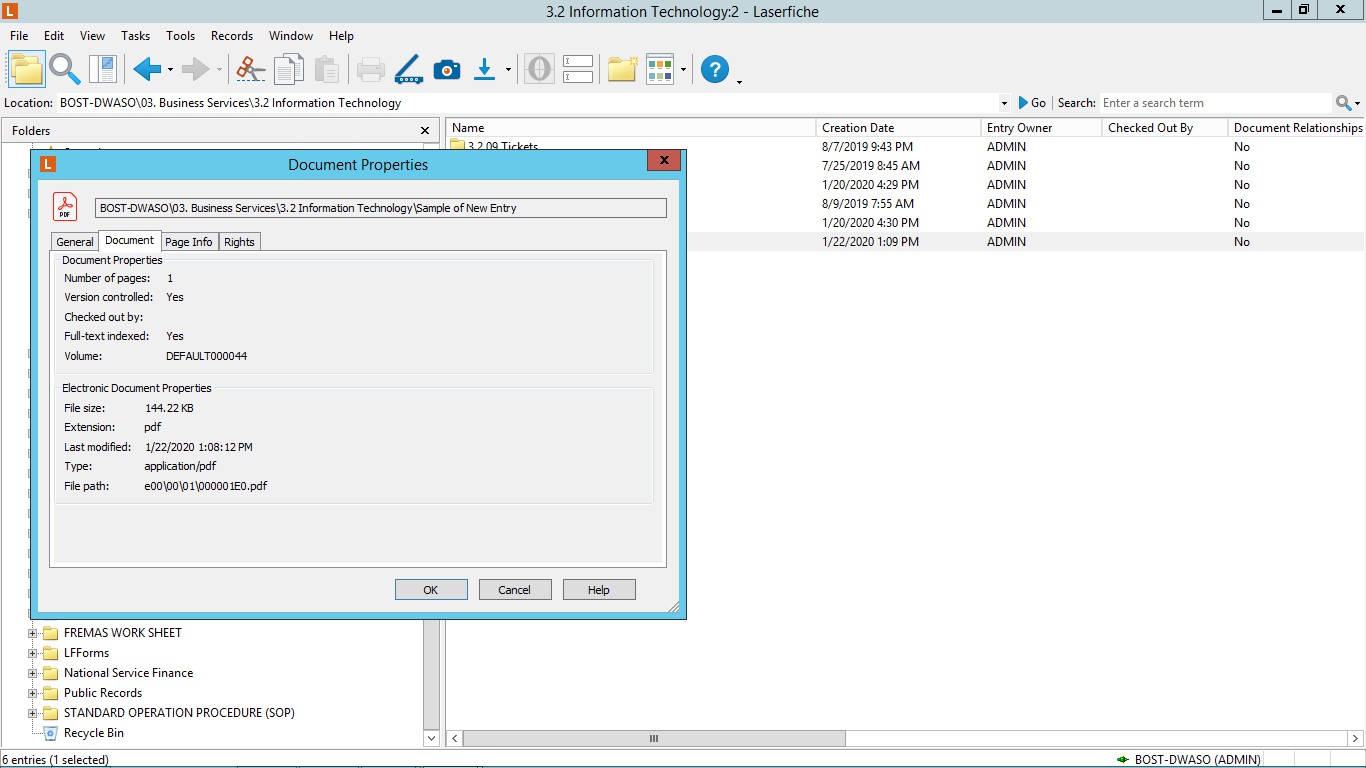Expand the Public Records folder node
This screenshot has width=1366, height=768.
(x=33, y=693)
